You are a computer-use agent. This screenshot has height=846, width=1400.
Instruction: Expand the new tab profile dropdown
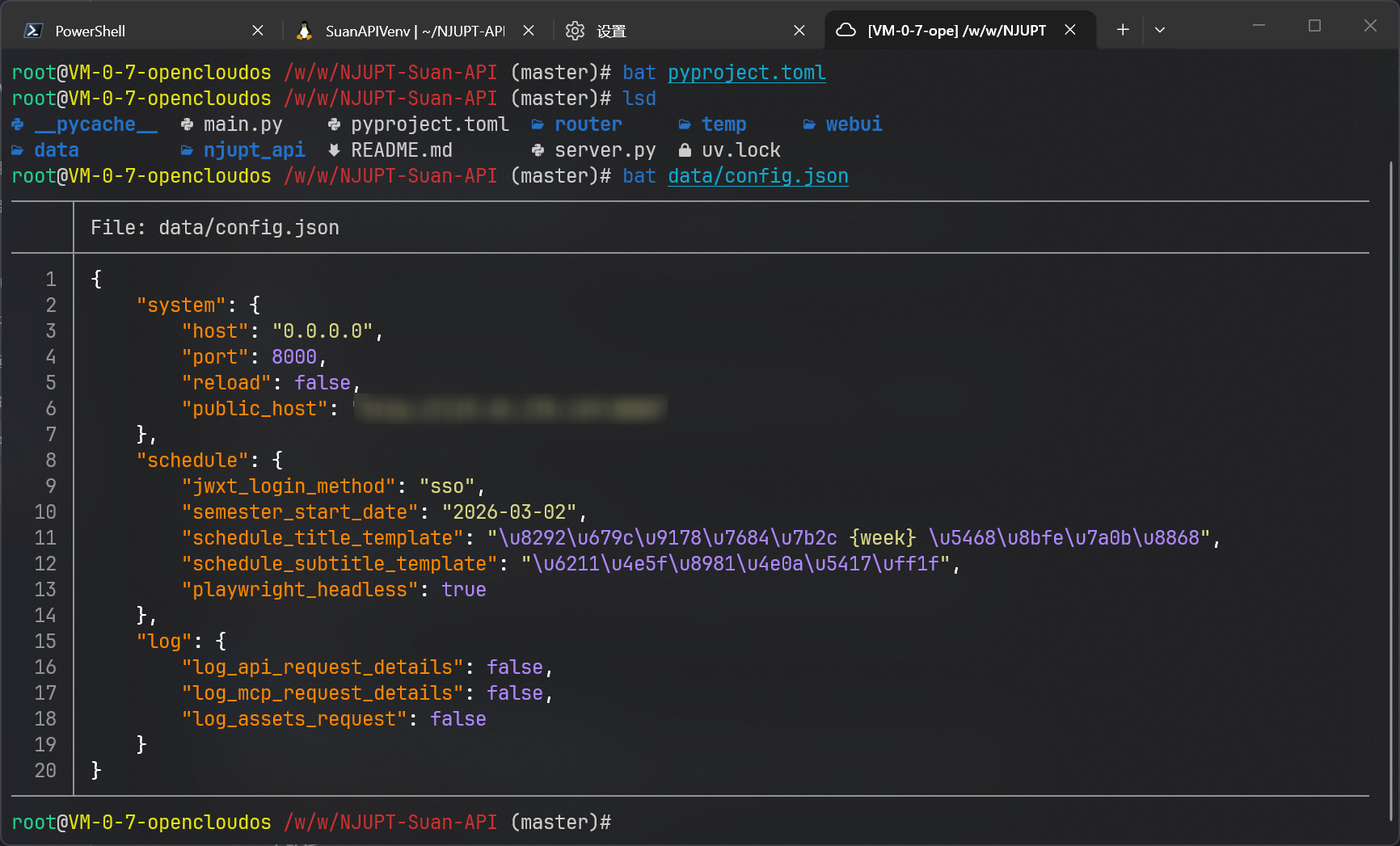tap(1160, 30)
